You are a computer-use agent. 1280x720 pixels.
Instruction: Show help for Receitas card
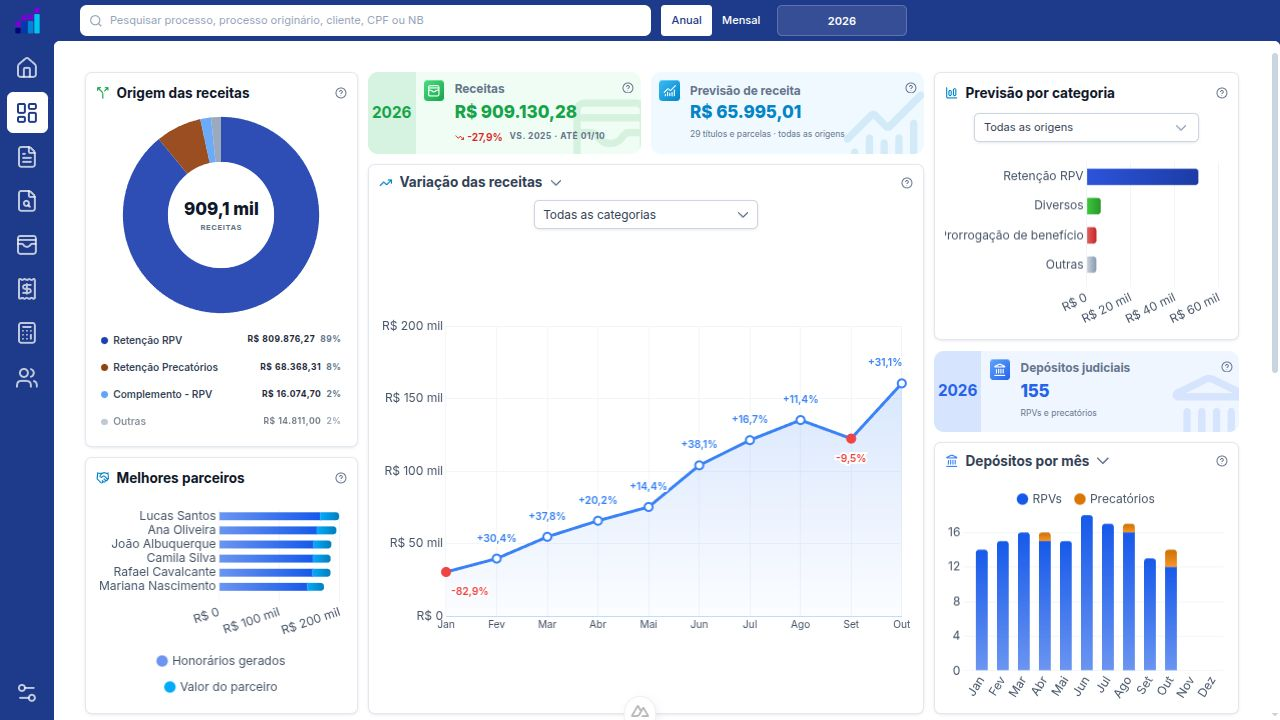(x=628, y=88)
